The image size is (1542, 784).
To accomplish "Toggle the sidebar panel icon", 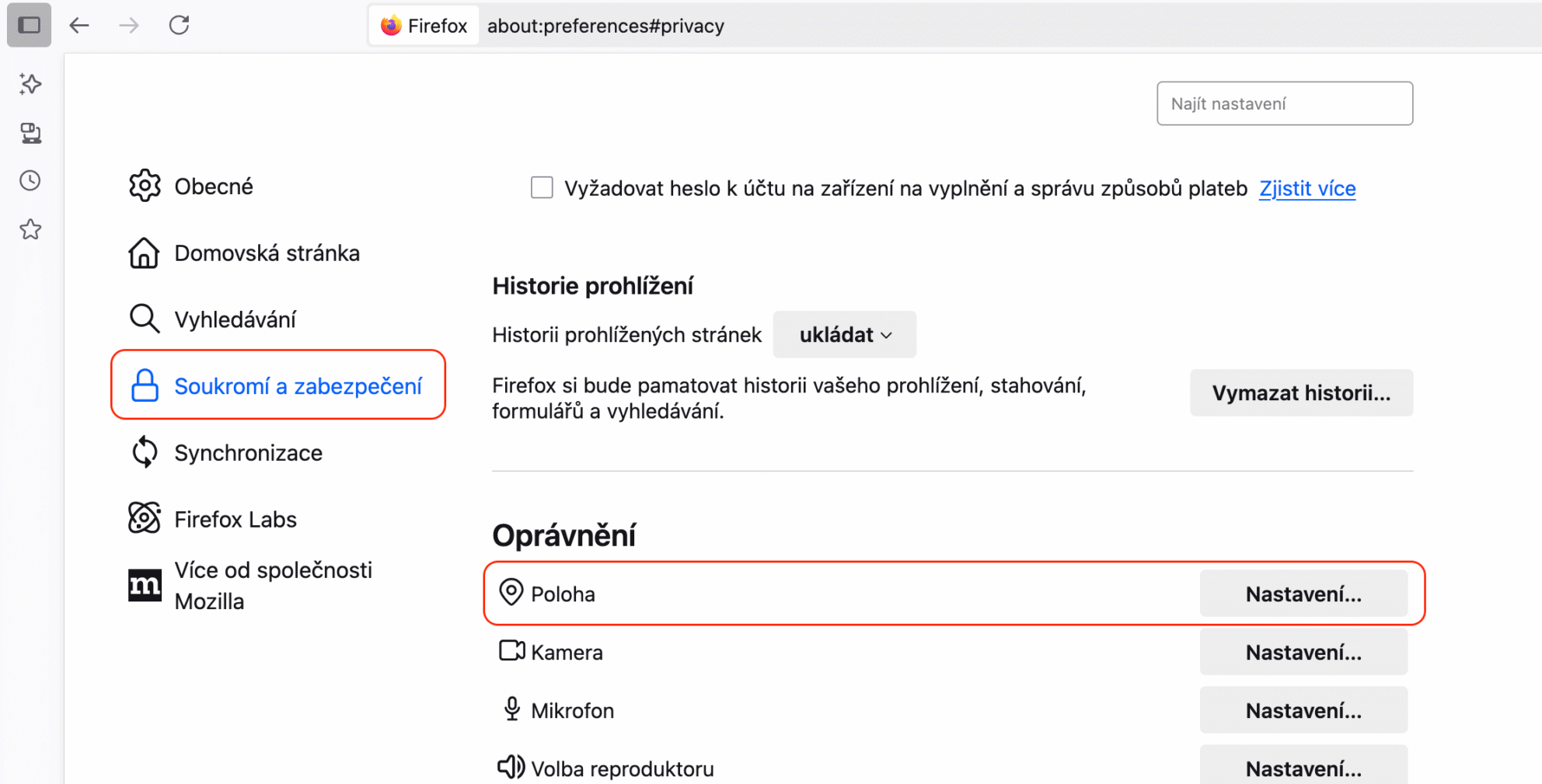I will tap(29, 25).
